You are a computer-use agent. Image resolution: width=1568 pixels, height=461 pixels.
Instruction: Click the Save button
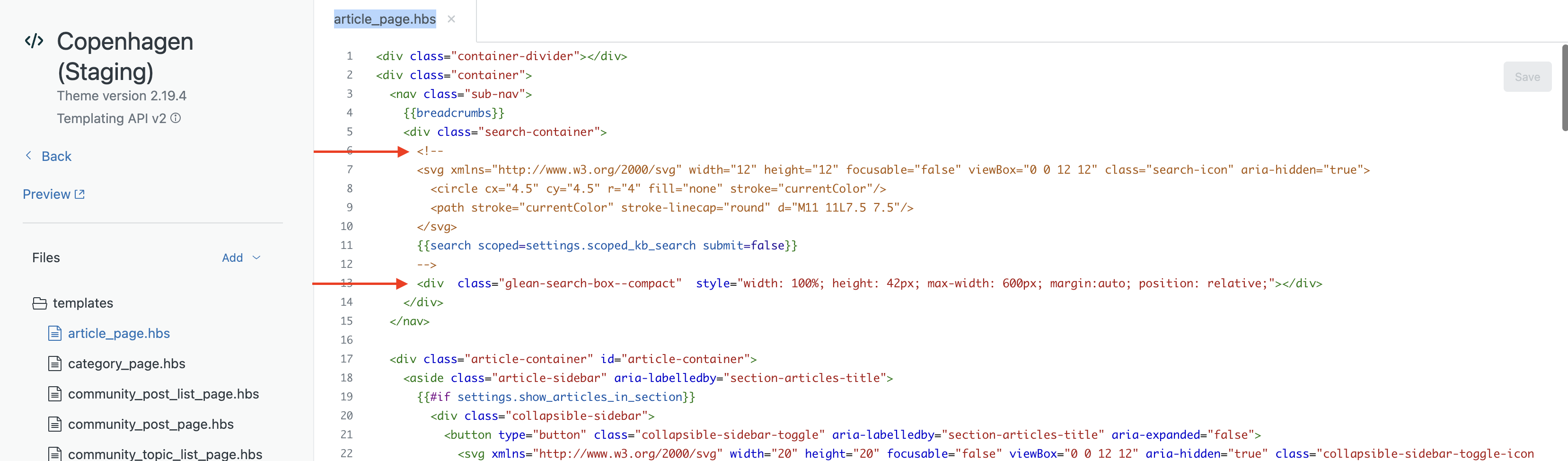coord(1527,76)
